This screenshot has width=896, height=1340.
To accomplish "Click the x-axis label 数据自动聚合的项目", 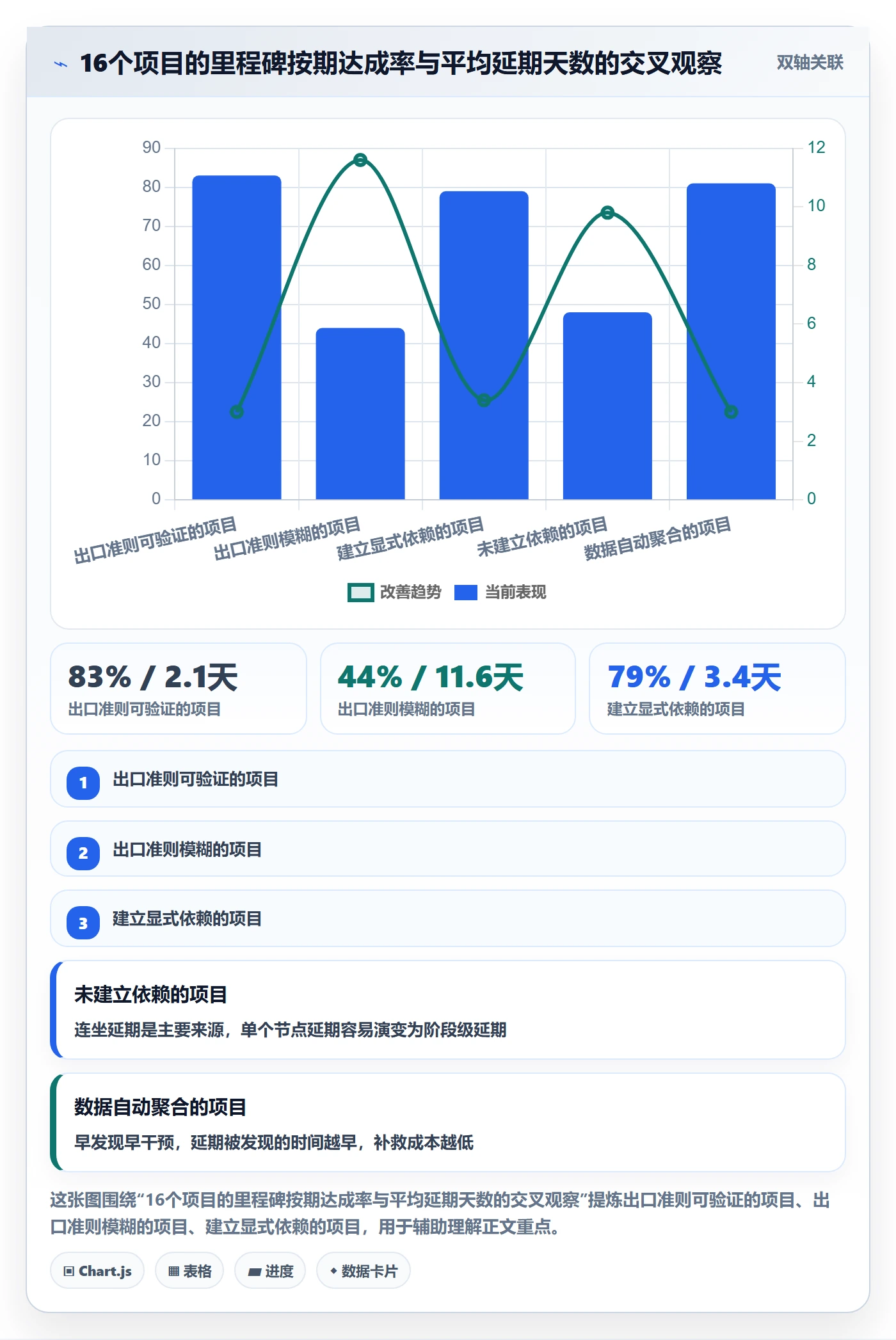I will (657, 538).
